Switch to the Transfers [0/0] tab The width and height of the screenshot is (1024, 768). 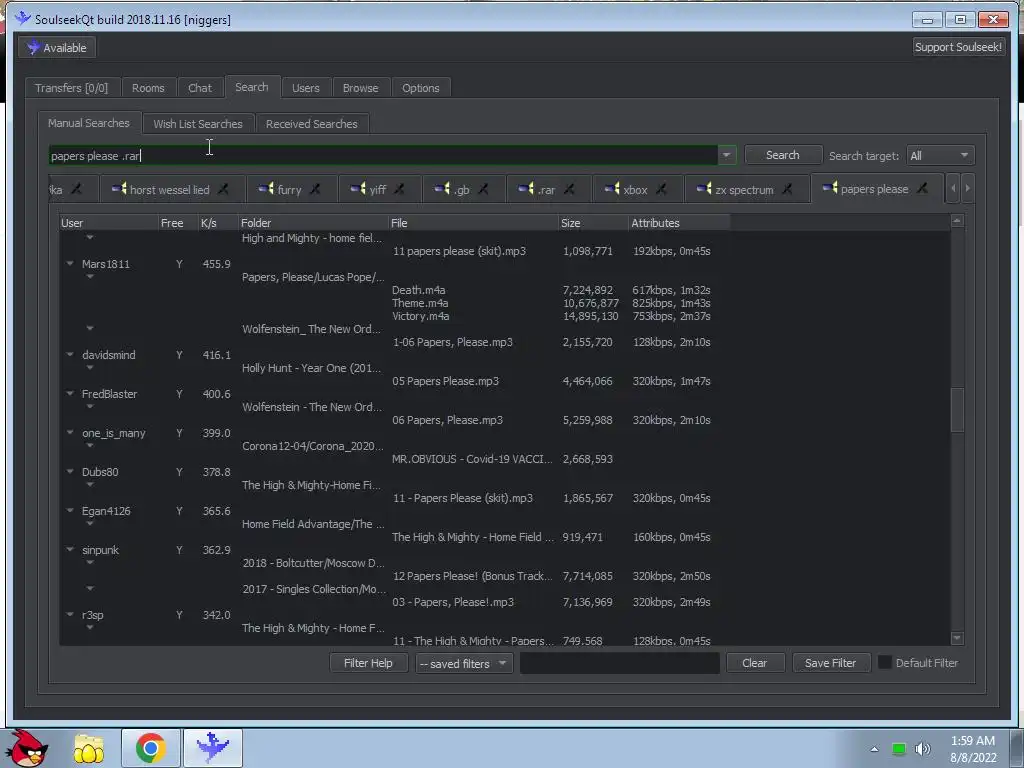(71, 88)
